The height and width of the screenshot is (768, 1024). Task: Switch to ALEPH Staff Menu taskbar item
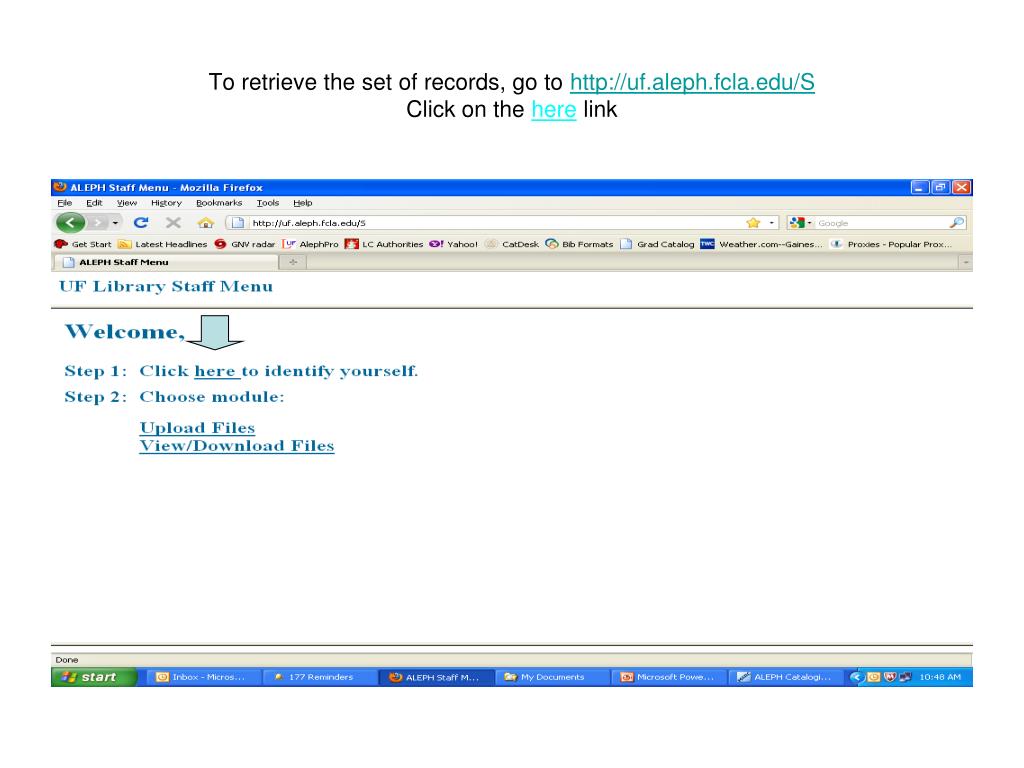436,677
